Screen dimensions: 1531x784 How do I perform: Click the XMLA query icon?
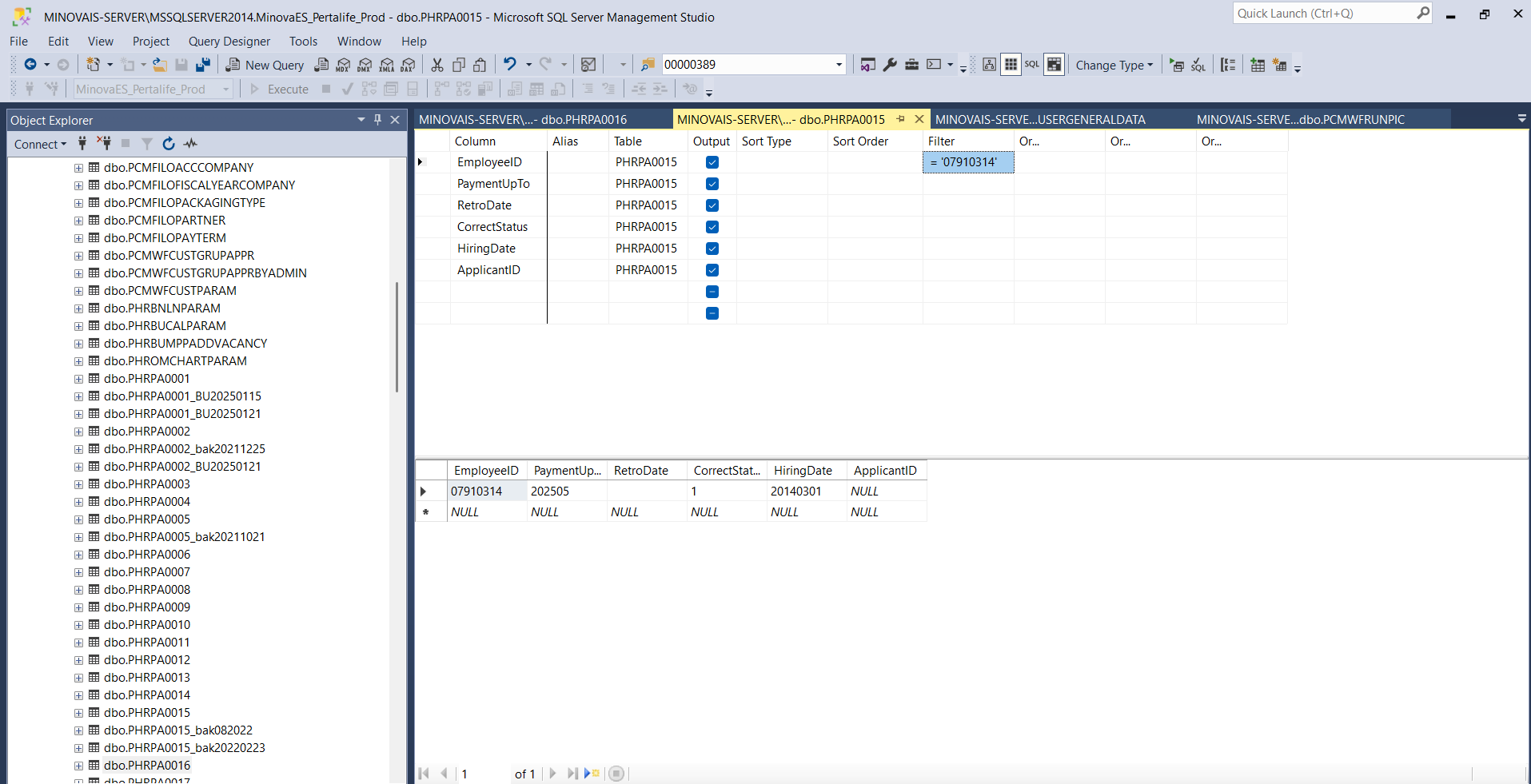(387, 65)
